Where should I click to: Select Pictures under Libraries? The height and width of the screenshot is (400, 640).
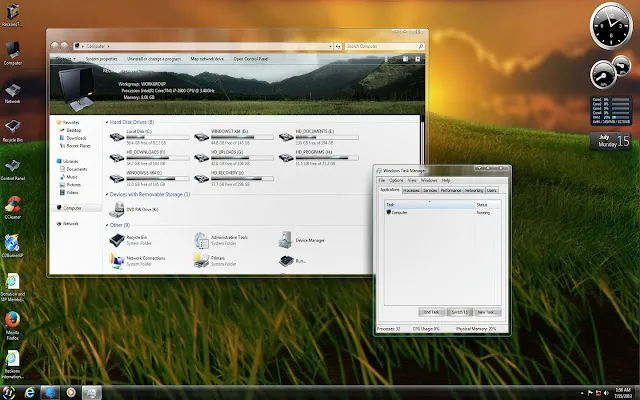[70, 184]
